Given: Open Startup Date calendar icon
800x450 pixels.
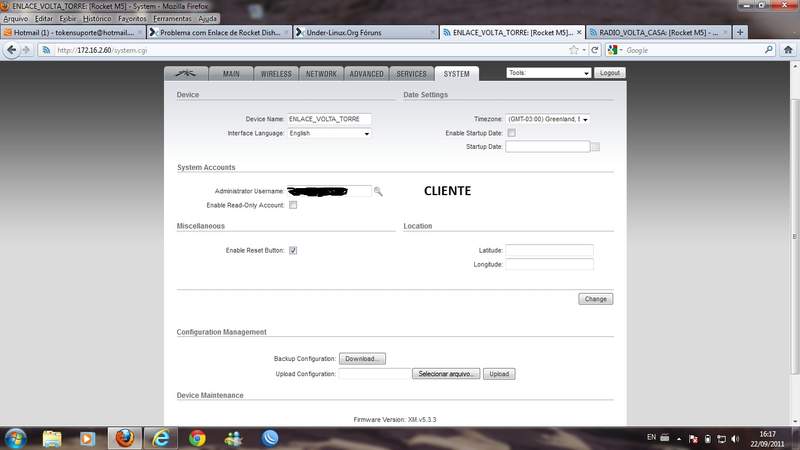Looking at the screenshot, I should point(595,147).
